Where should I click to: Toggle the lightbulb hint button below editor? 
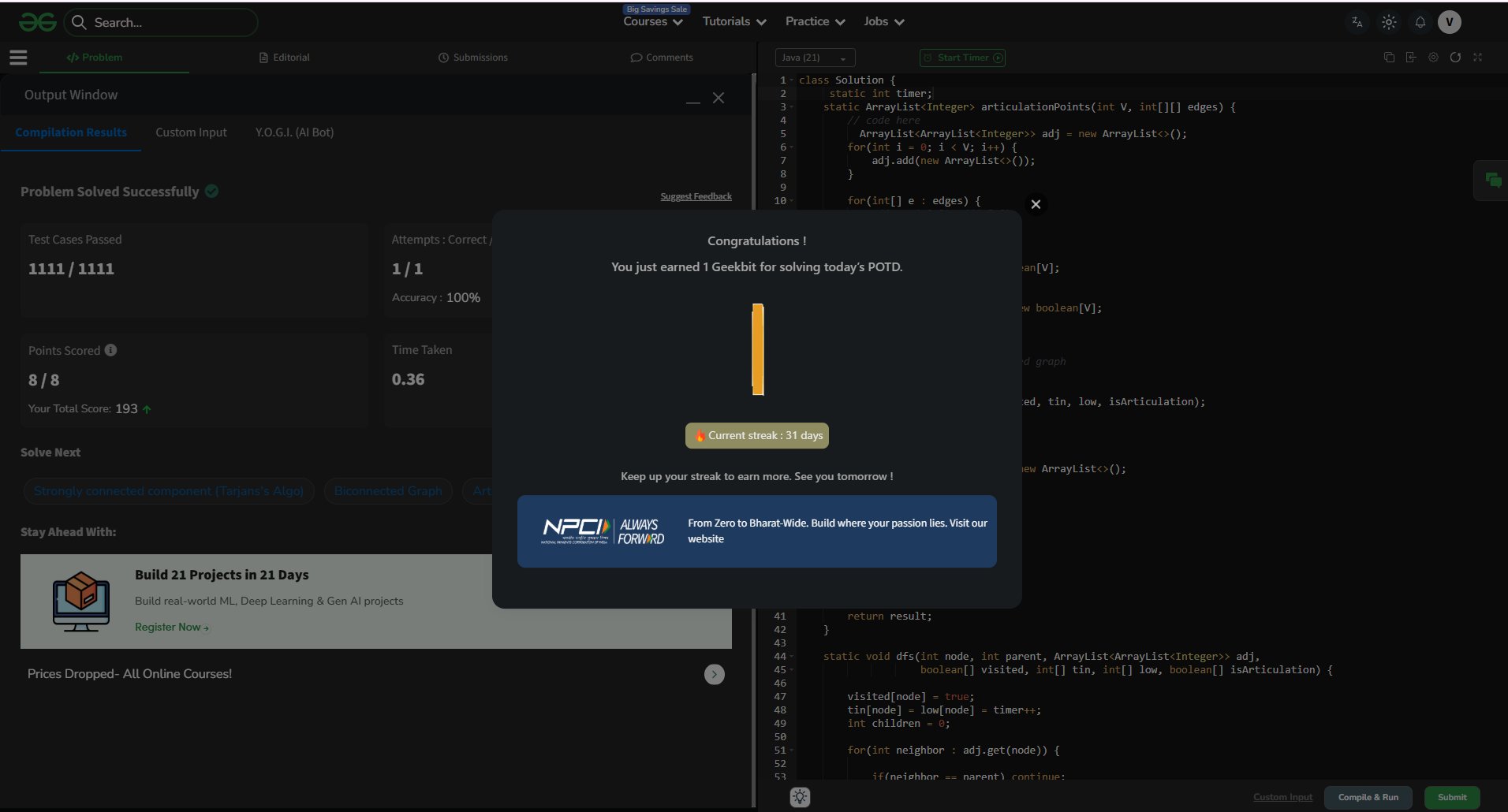point(800,797)
